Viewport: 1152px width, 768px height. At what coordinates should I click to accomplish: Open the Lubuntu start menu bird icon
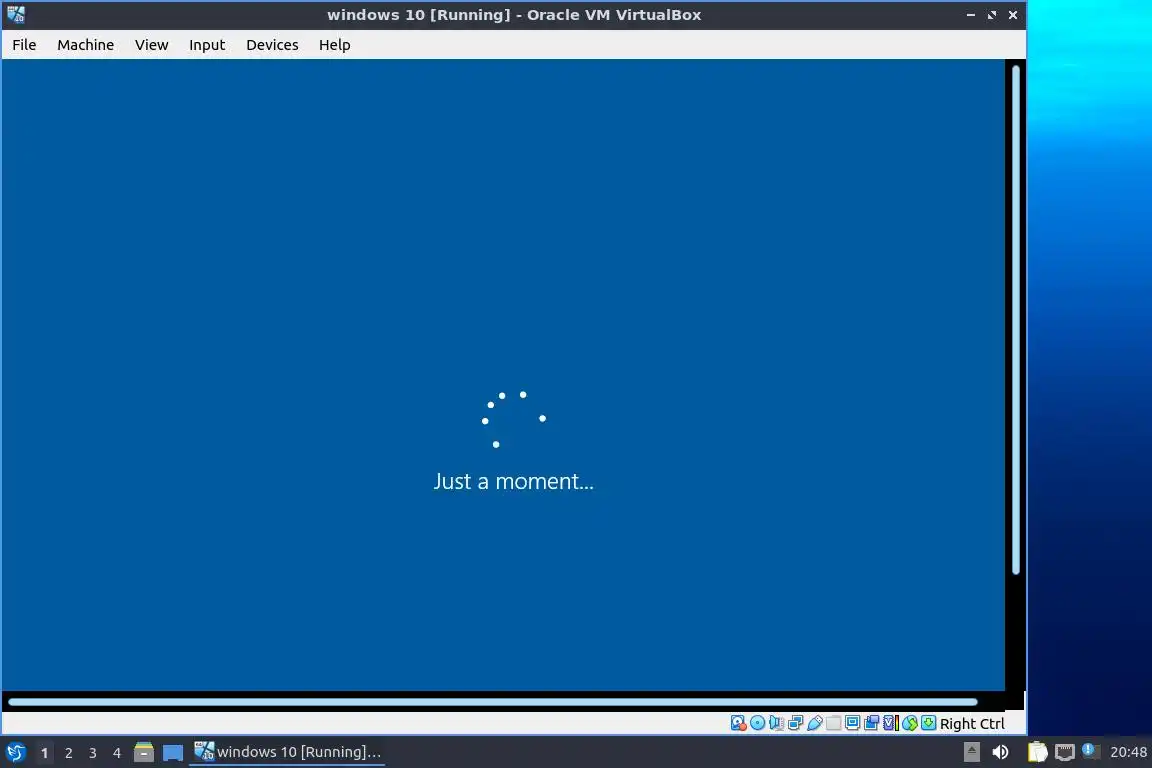[15, 752]
